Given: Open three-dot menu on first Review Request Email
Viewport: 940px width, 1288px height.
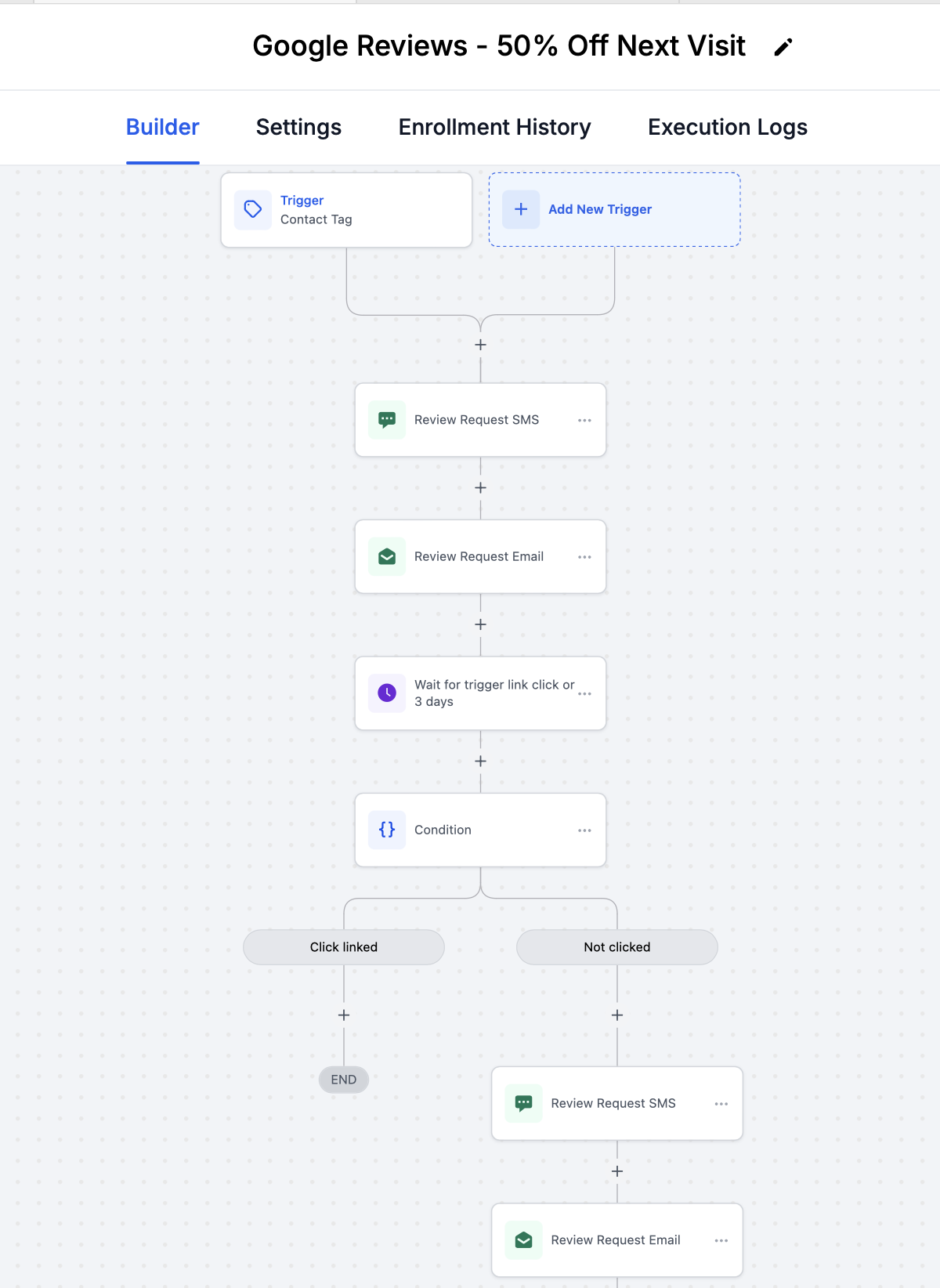Looking at the screenshot, I should pos(584,557).
